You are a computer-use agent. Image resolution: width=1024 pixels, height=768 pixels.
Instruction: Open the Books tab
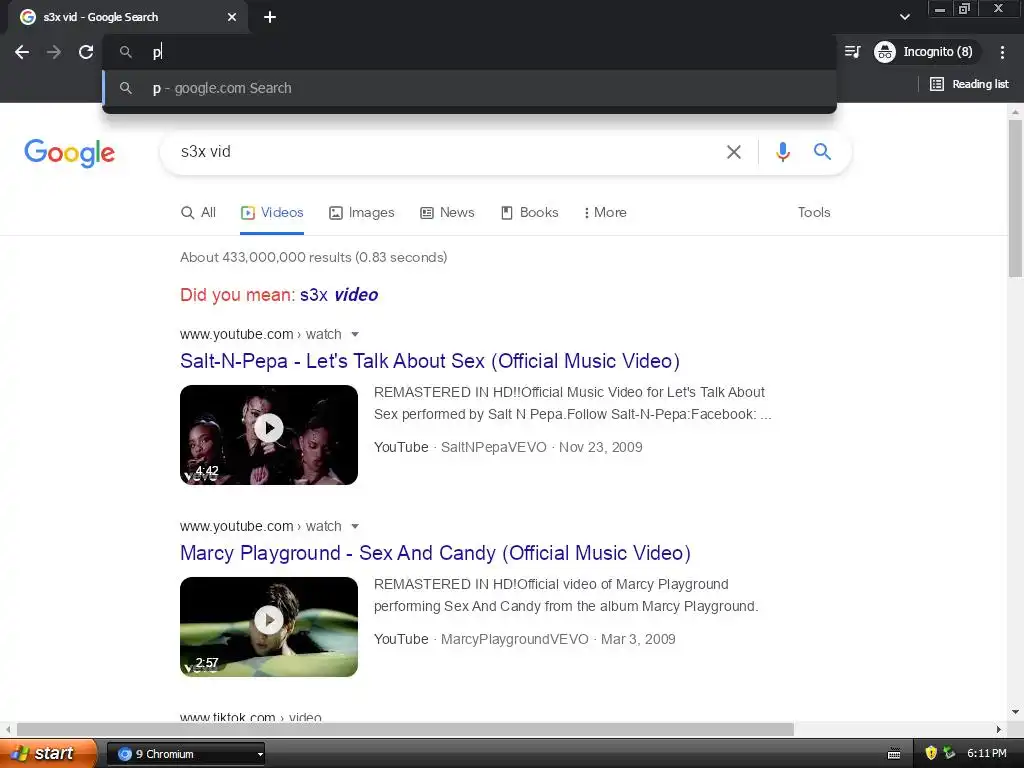(530, 212)
